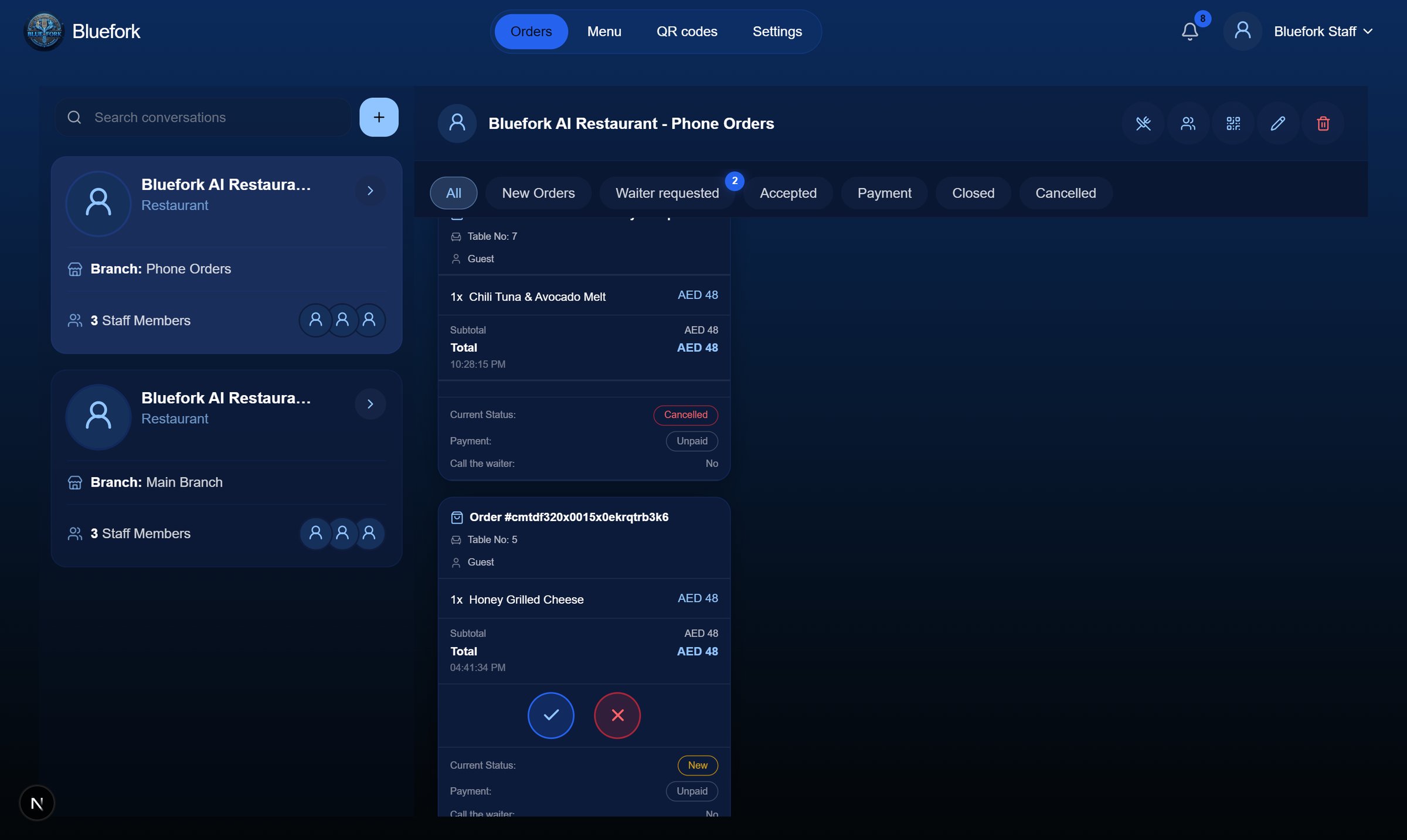Click staff avatars group in Phone Orders card
1407x840 pixels.
pyautogui.click(x=342, y=320)
